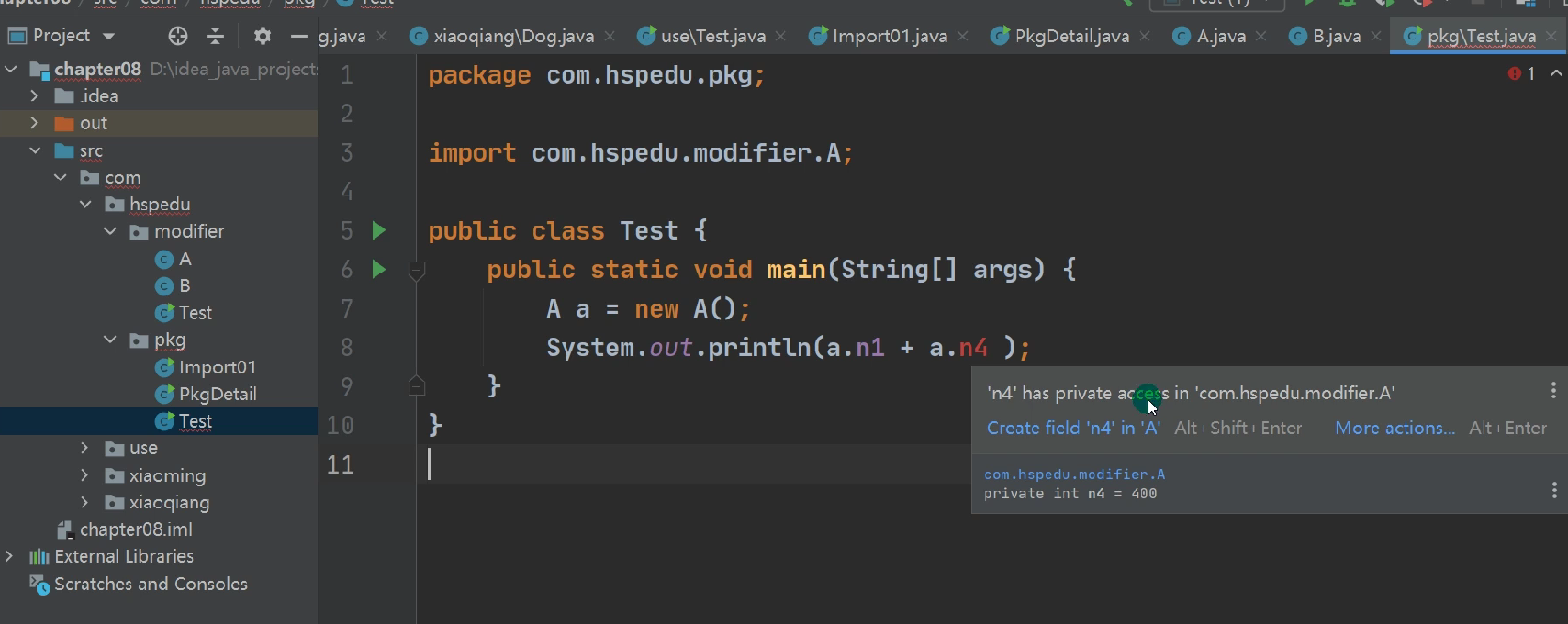Click the run arrow beside class Test line
The width and height of the screenshot is (1568, 624).
pyautogui.click(x=378, y=230)
